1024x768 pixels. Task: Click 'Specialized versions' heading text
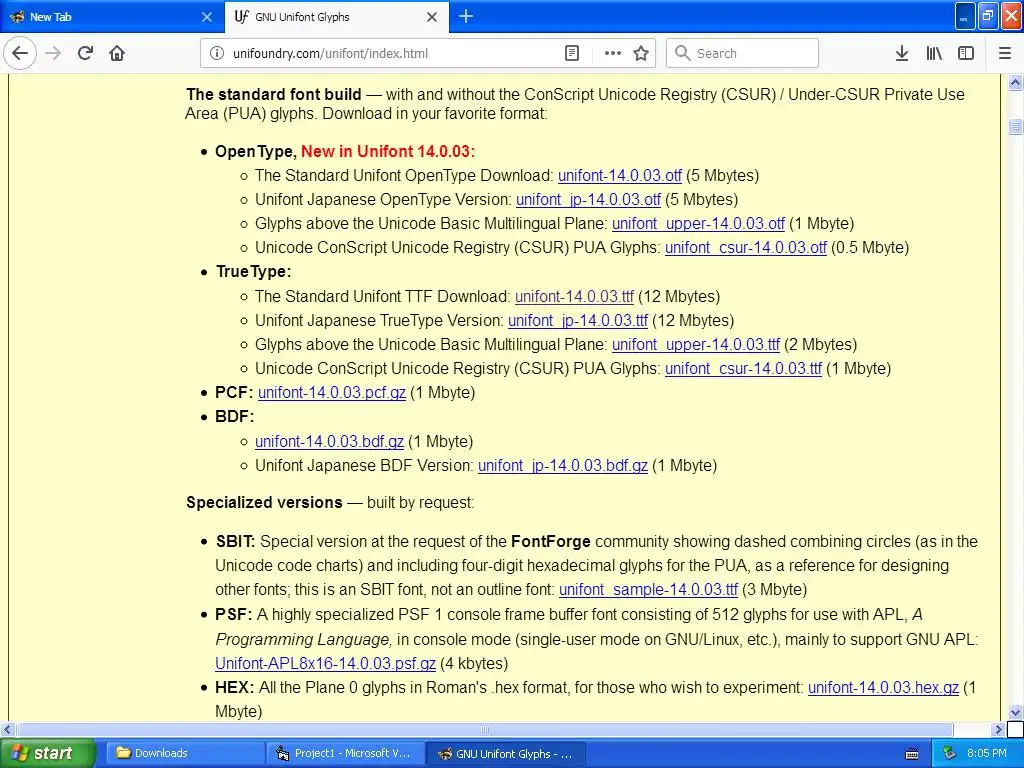pyautogui.click(x=264, y=503)
